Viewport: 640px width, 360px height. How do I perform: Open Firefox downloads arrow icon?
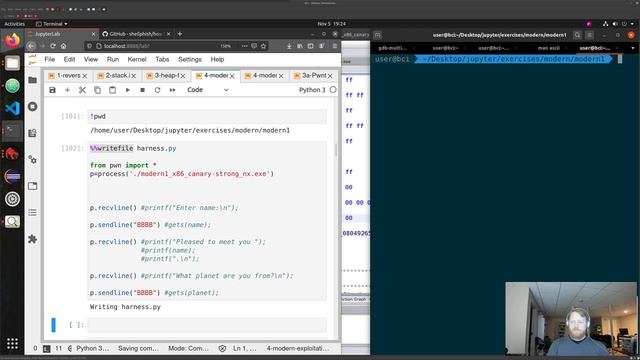pyautogui.click(x=289, y=46)
